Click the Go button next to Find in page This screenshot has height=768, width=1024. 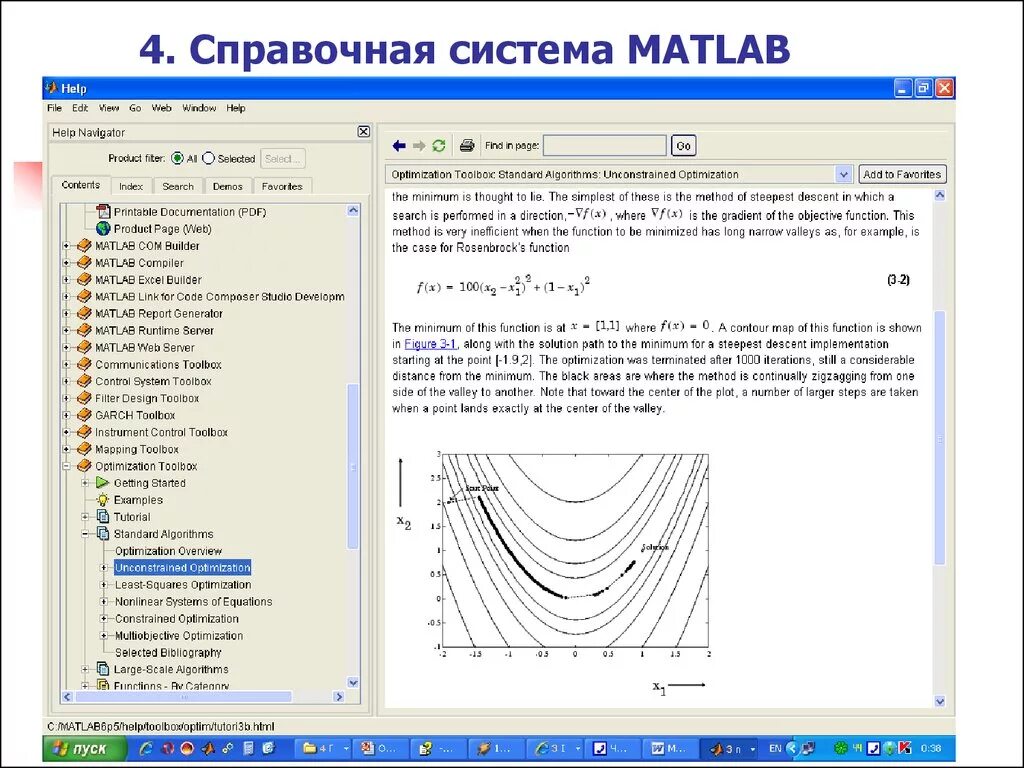click(x=683, y=146)
